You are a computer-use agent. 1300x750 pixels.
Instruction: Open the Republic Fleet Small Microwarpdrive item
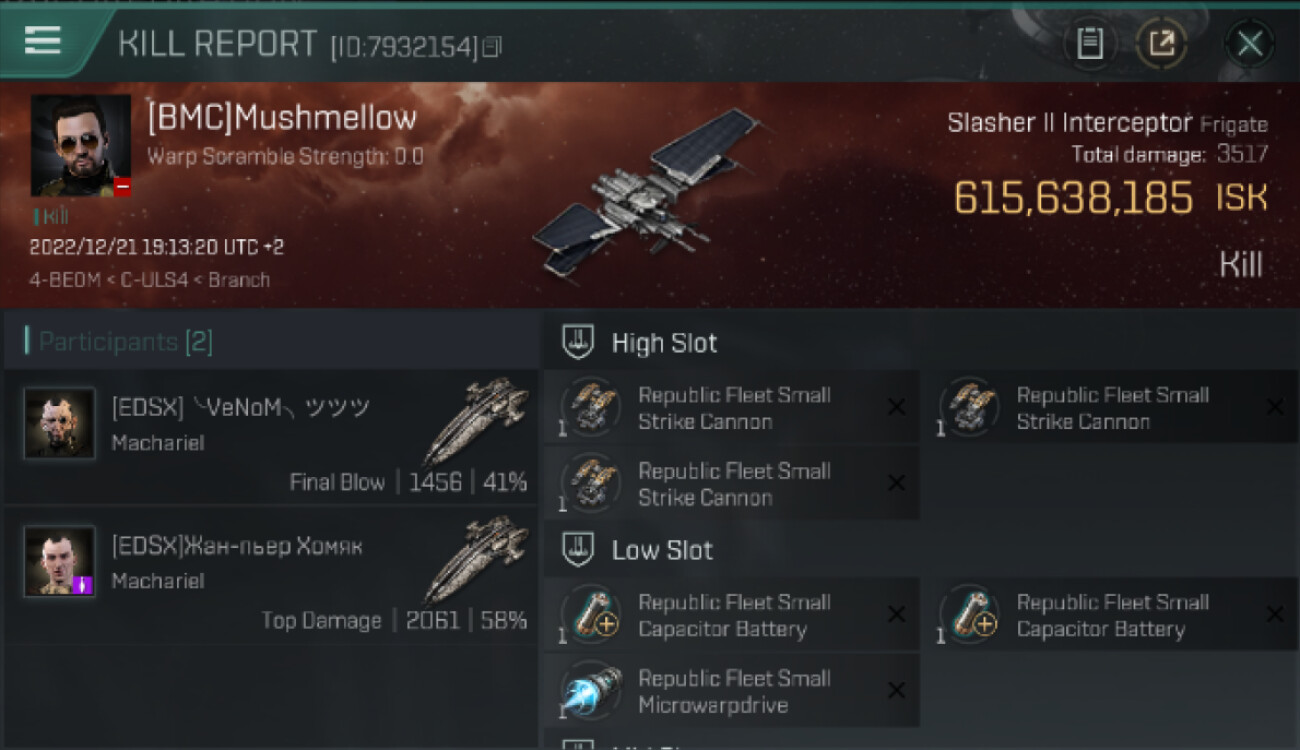(x=731, y=691)
